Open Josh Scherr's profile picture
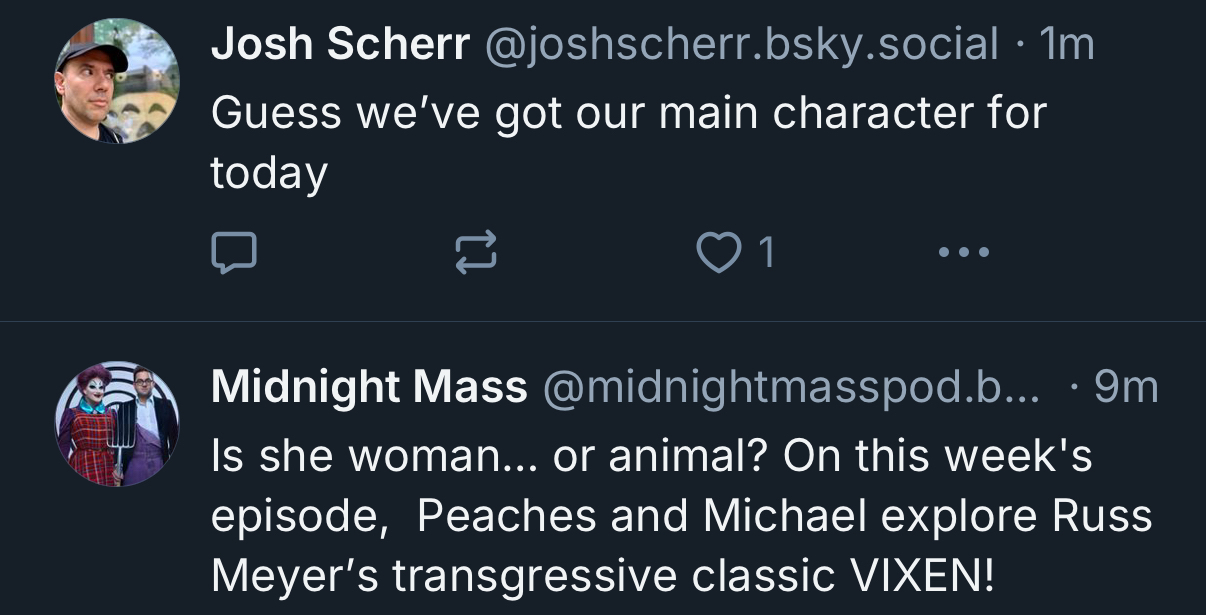Image resolution: width=1206 pixels, height=615 pixels. pos(117,81)
